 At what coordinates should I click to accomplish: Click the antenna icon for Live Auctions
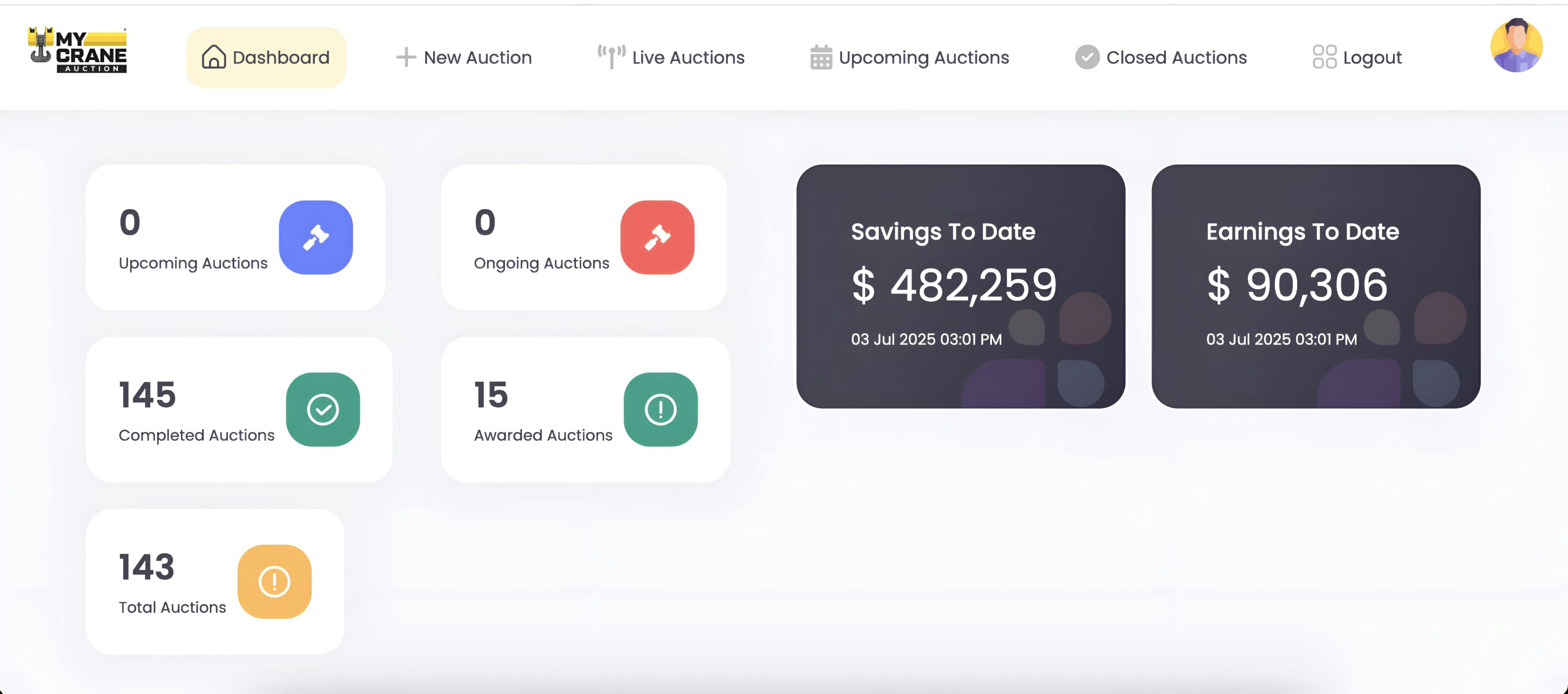(x=611, y=57)
